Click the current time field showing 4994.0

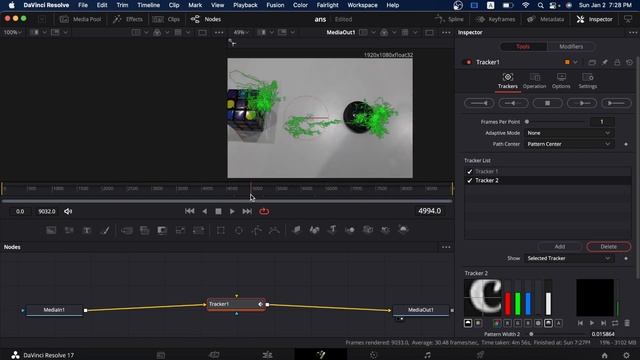click(x=429, y=211)
